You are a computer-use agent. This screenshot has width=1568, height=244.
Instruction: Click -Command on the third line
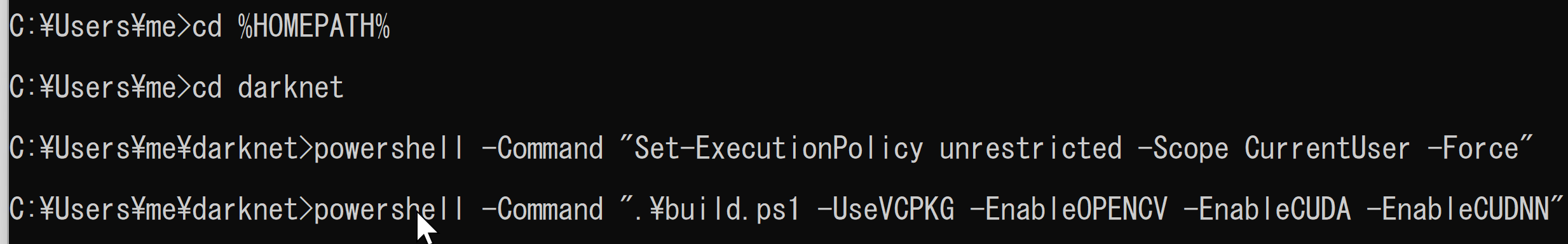542,149
